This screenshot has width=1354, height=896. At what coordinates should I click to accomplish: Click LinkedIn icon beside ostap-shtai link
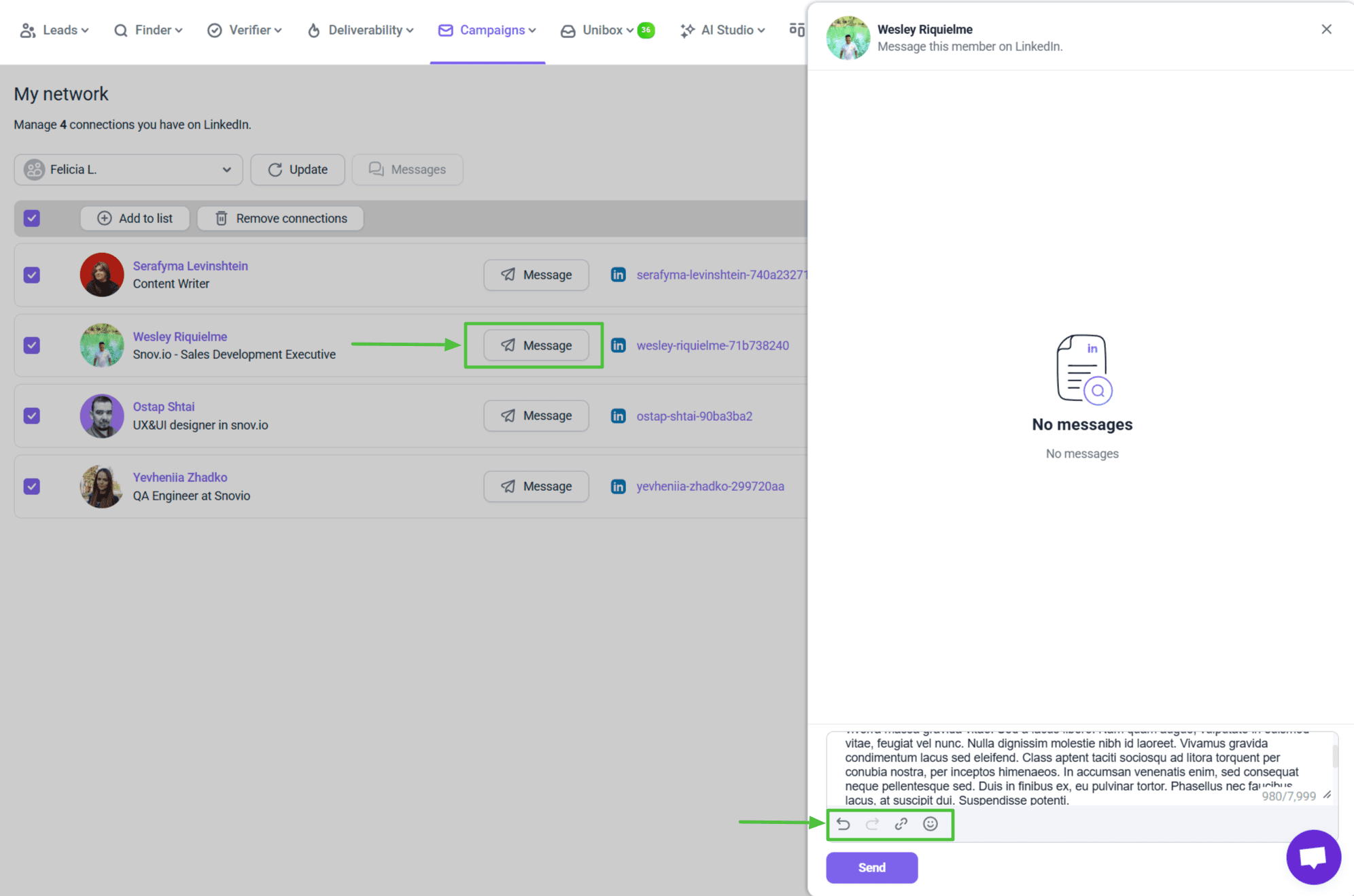(x=618, y=416)
